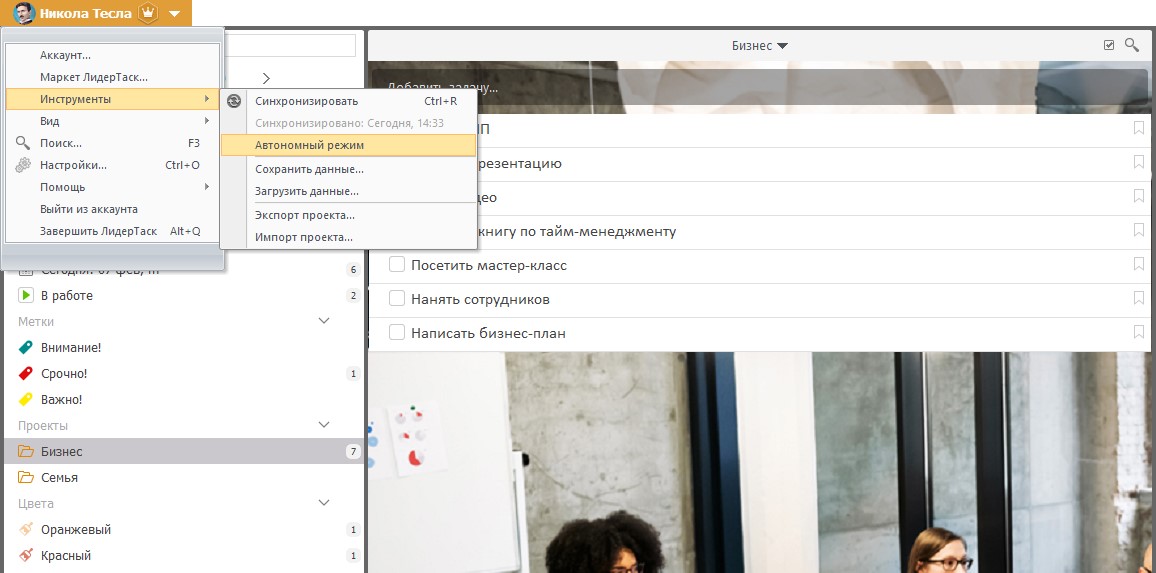Select the Срочно! tag
The width and height of the screenshot is (1156, 573).
[183, 374]
